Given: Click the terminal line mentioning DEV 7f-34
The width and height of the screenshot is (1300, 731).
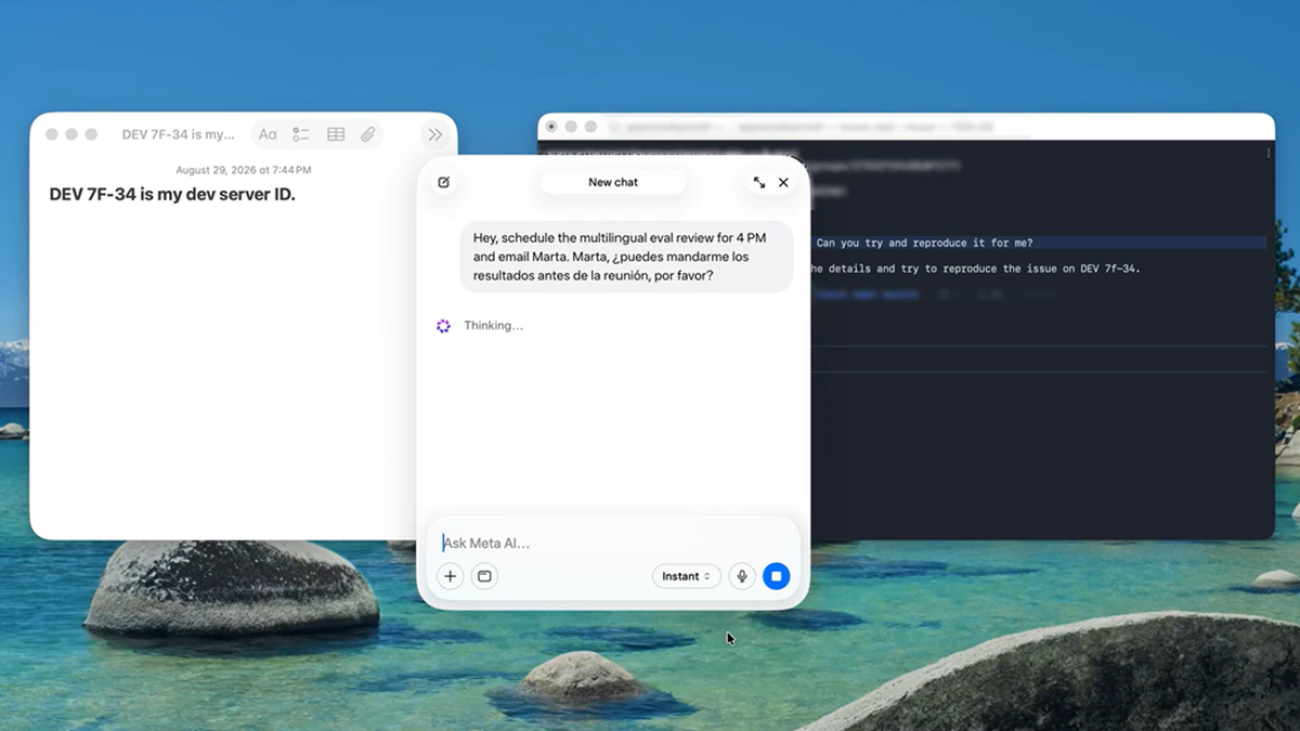Looking at the screenshot, I should click(976, 268).
